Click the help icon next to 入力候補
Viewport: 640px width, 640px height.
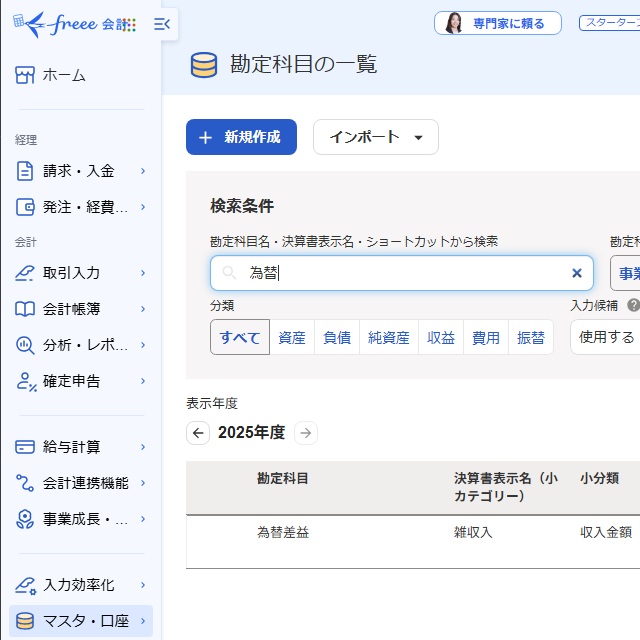pos(633,305)
